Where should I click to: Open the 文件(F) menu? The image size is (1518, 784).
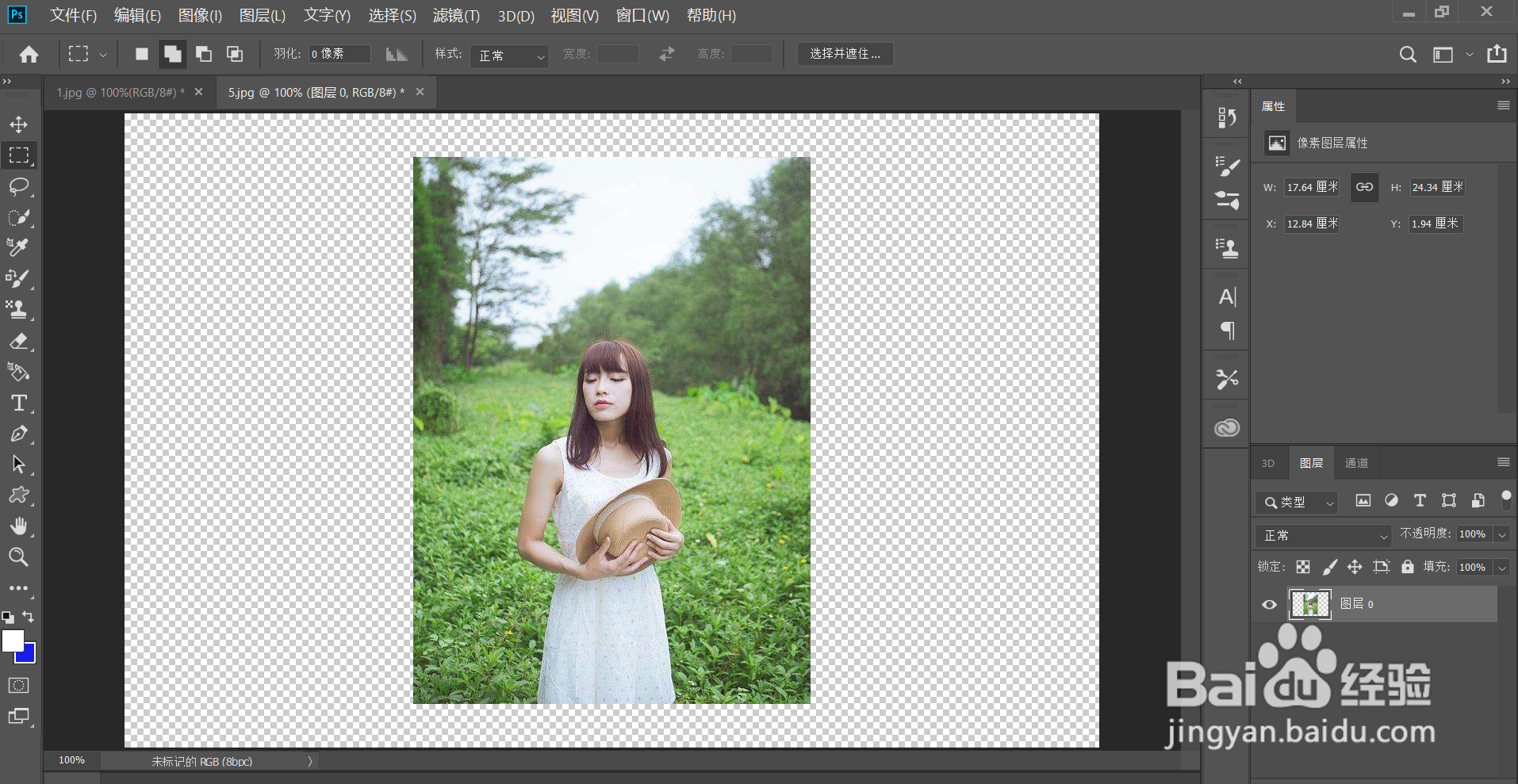click(73, 16)
